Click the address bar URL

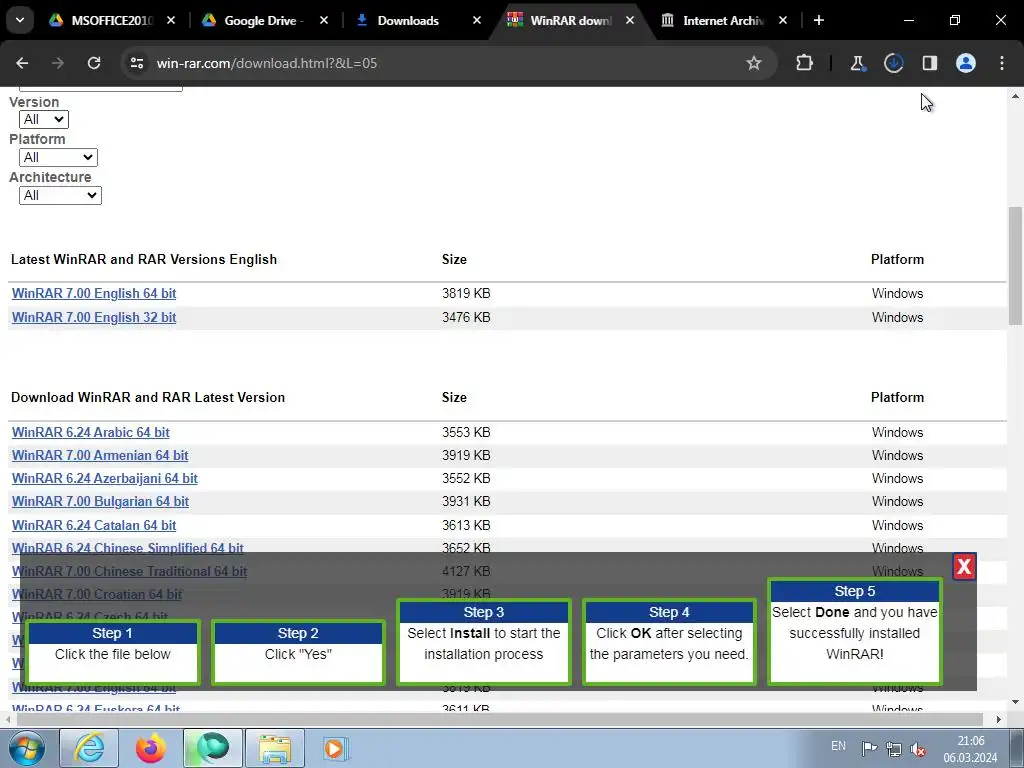(267, 63)
